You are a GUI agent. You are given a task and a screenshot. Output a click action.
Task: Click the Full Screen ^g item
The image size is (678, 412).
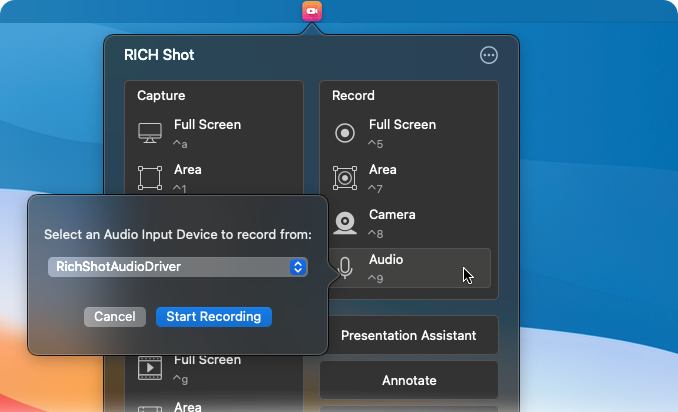tap(214, 368)
